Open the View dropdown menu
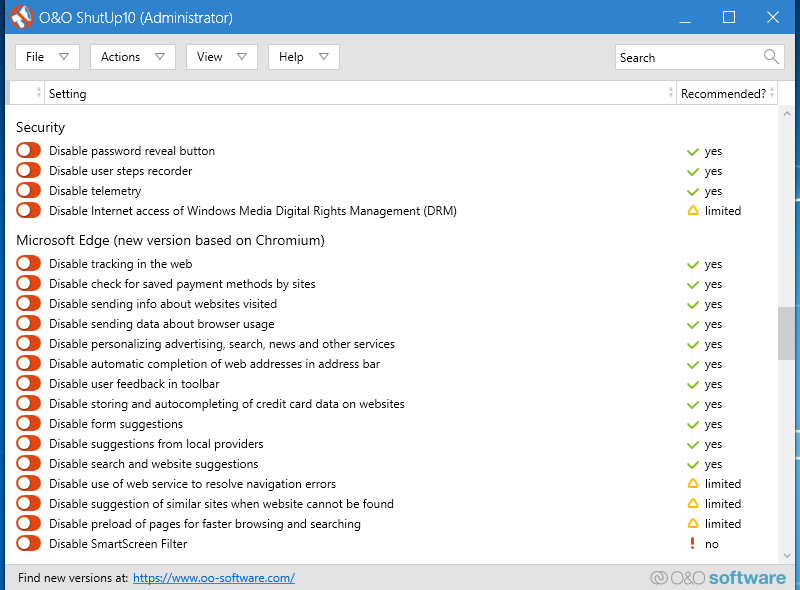The height and width of the screenshot is (590, 800). [x=222, y=57]
